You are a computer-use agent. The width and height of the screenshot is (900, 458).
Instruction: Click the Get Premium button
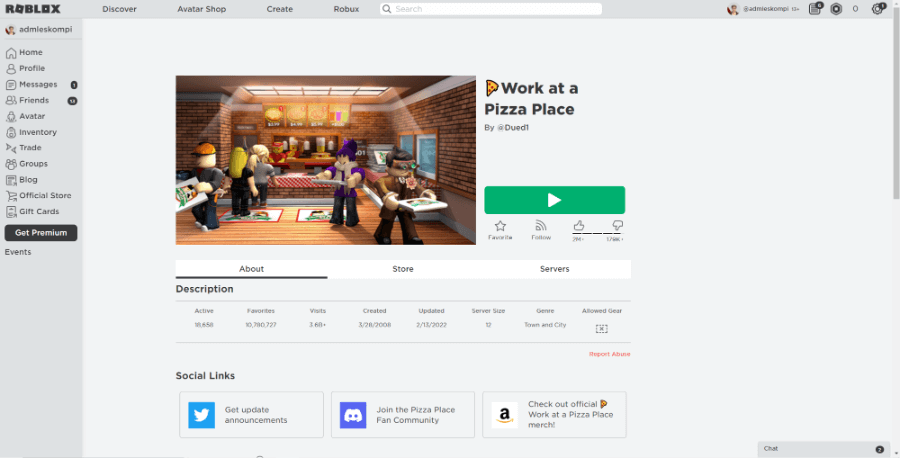point(41,232)
